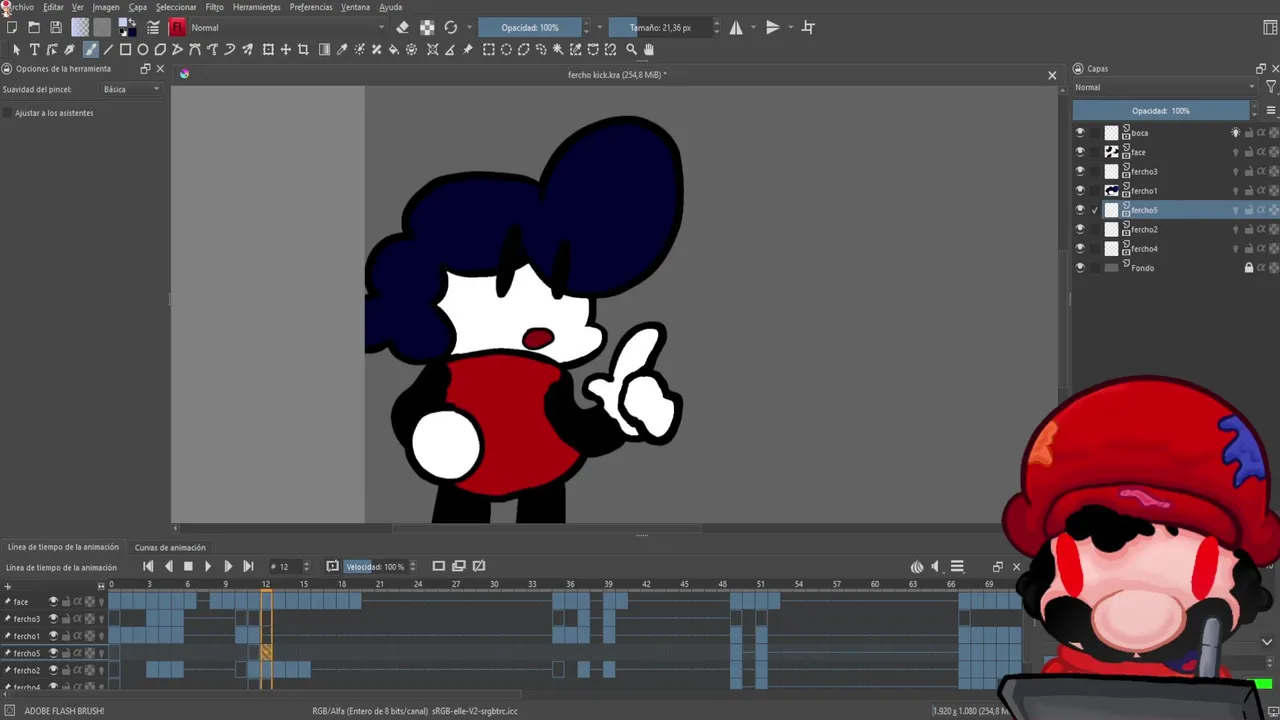This screenshot has width=1280, height=720.
Task: Open the Imagen menu
Action: [x=106, y=7]
